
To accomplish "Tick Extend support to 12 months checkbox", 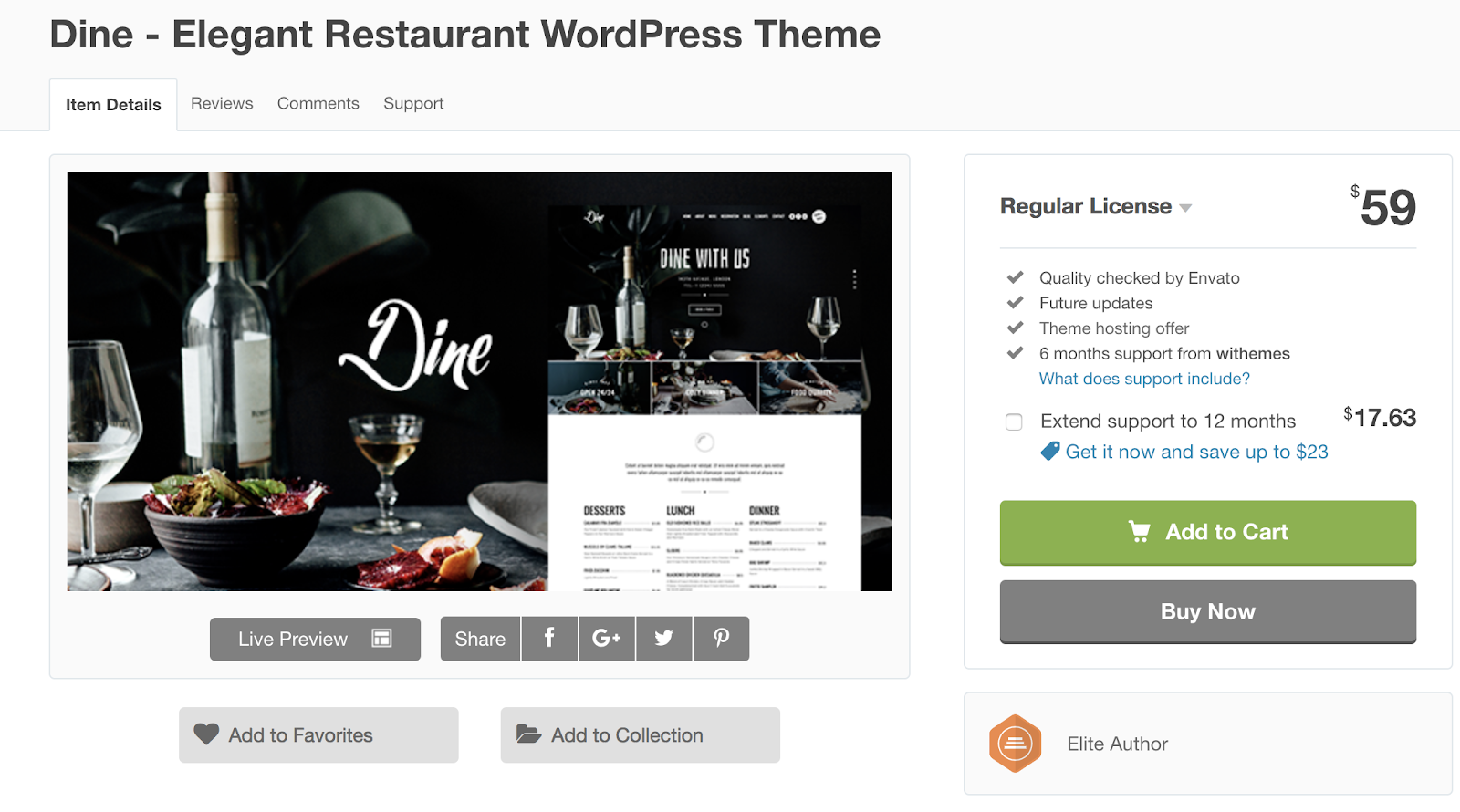I will tap(1014, 422).
